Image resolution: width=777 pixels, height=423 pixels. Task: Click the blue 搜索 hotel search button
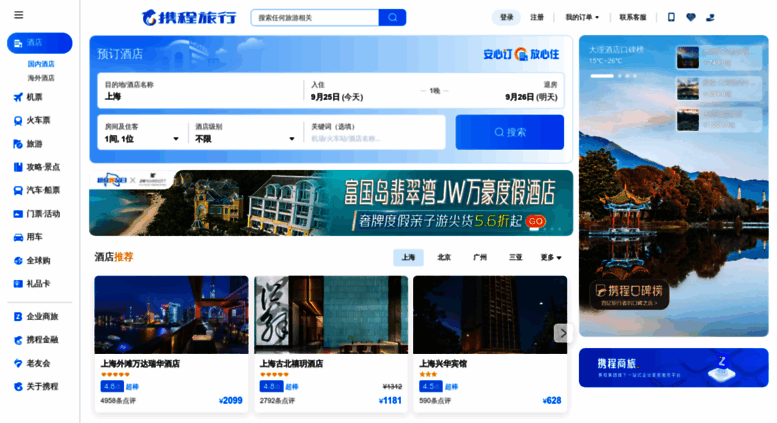click(509, 132)
